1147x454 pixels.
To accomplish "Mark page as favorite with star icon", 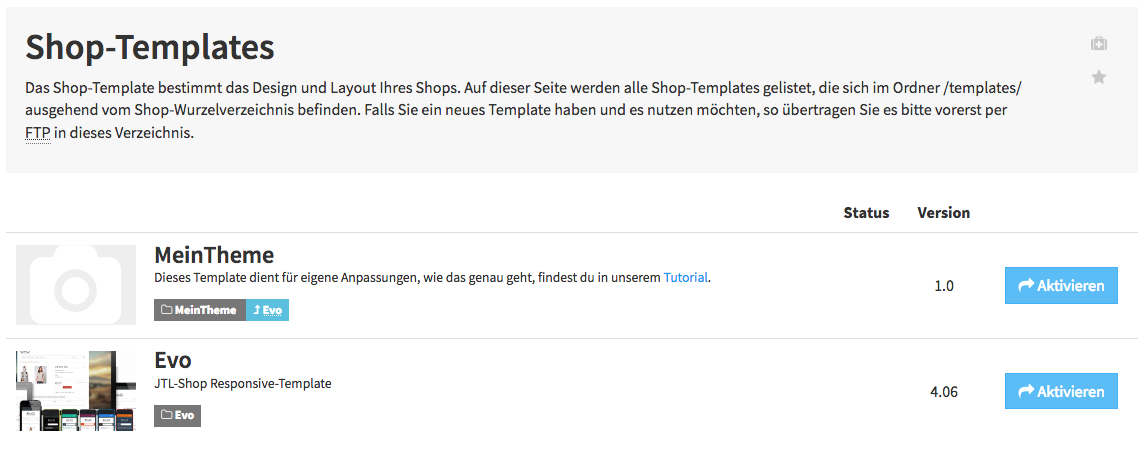I will (1099, 77).
